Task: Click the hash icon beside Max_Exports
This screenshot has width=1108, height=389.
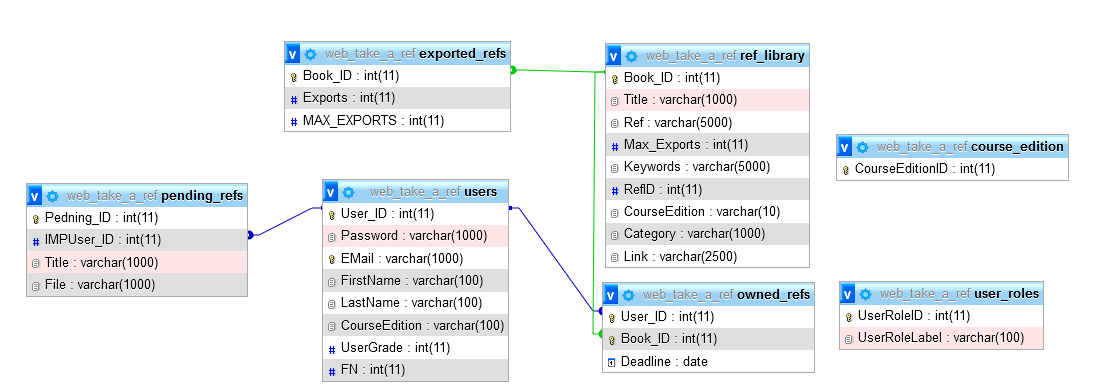Action: pos(615,146)
